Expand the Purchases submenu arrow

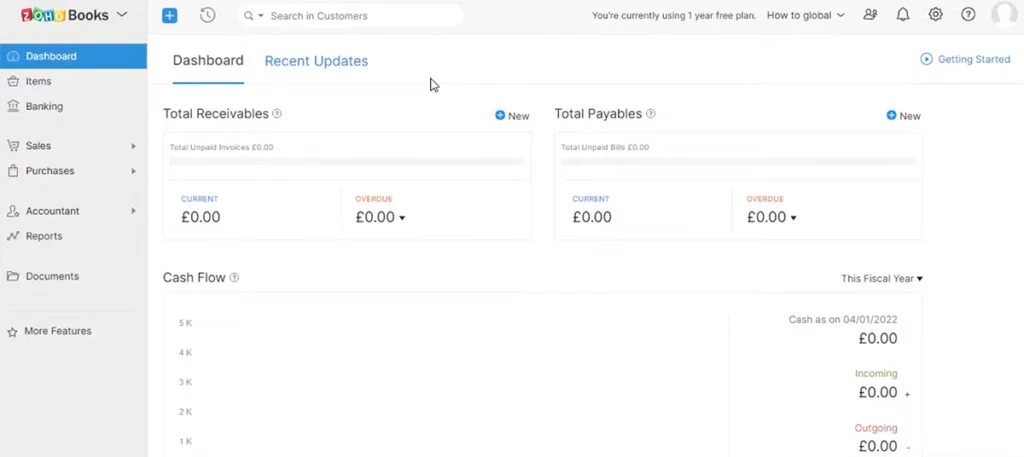coord(133,171)
